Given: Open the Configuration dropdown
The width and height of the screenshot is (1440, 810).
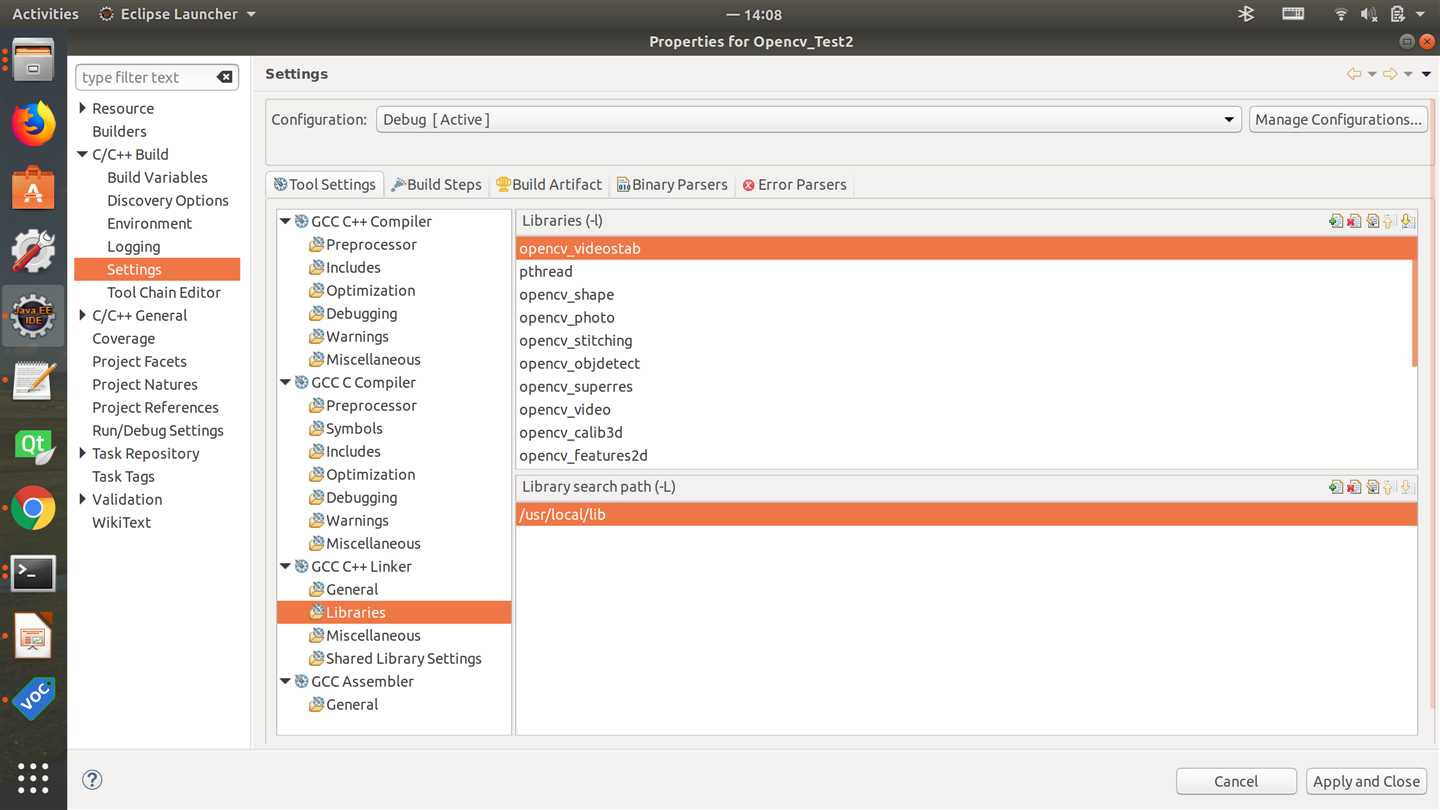Looking at the screenshot, I should (x=809, y=119).
